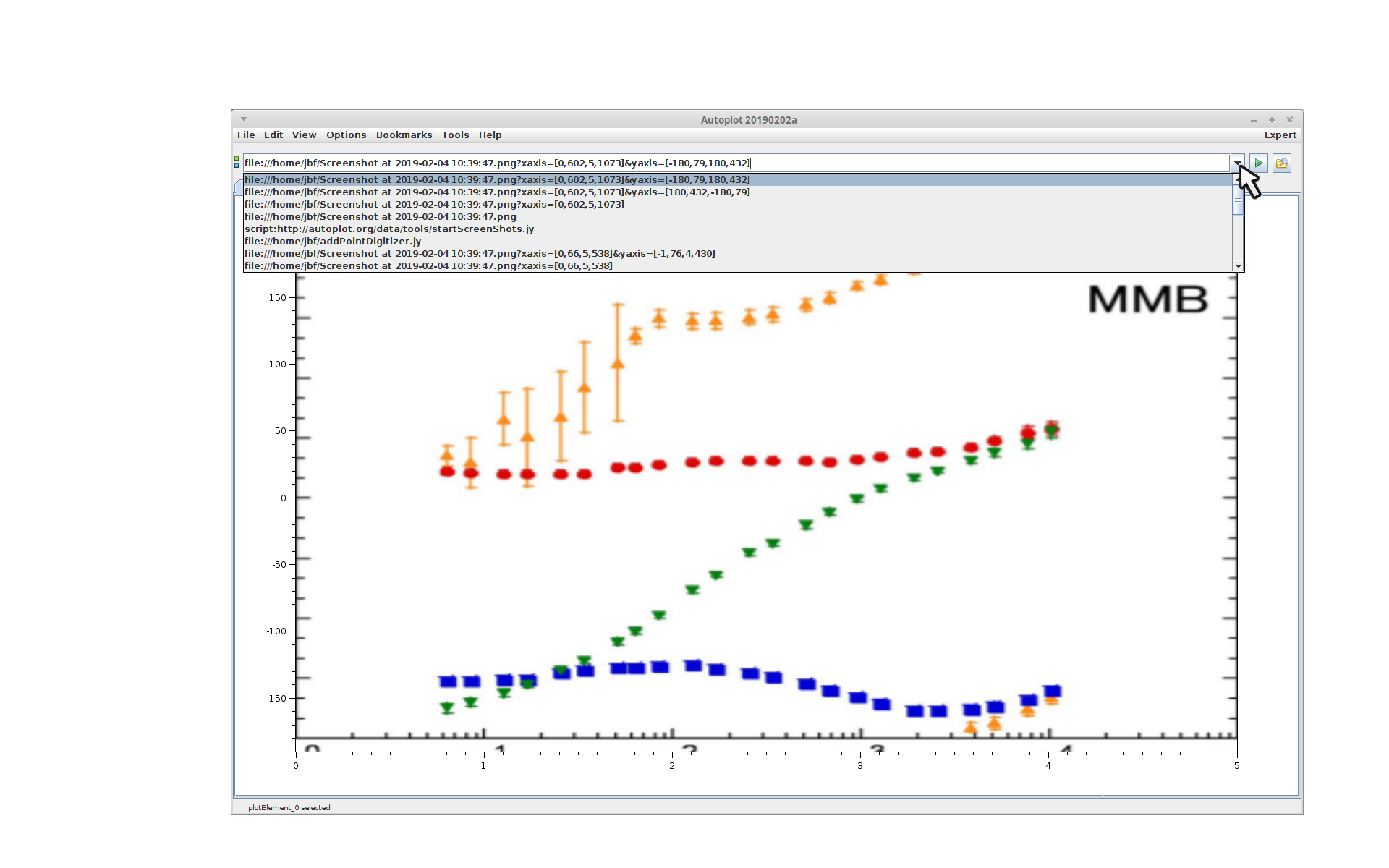Click the window menu arrow in title bar

pos(244,119)
